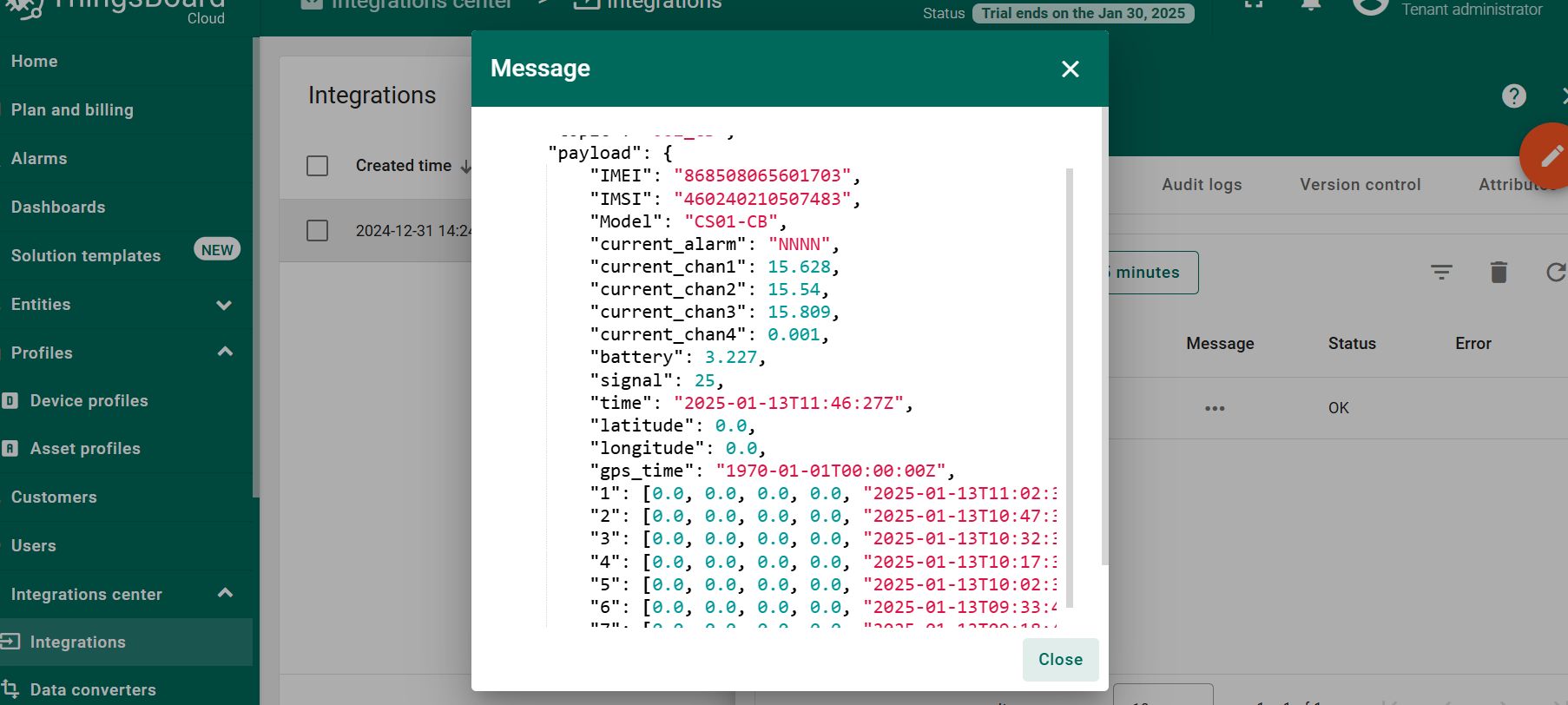This screenshot has width=1568, height=705.
Task: Click the "current_alarm" NNNN value
Action: (x=800, y=244)
